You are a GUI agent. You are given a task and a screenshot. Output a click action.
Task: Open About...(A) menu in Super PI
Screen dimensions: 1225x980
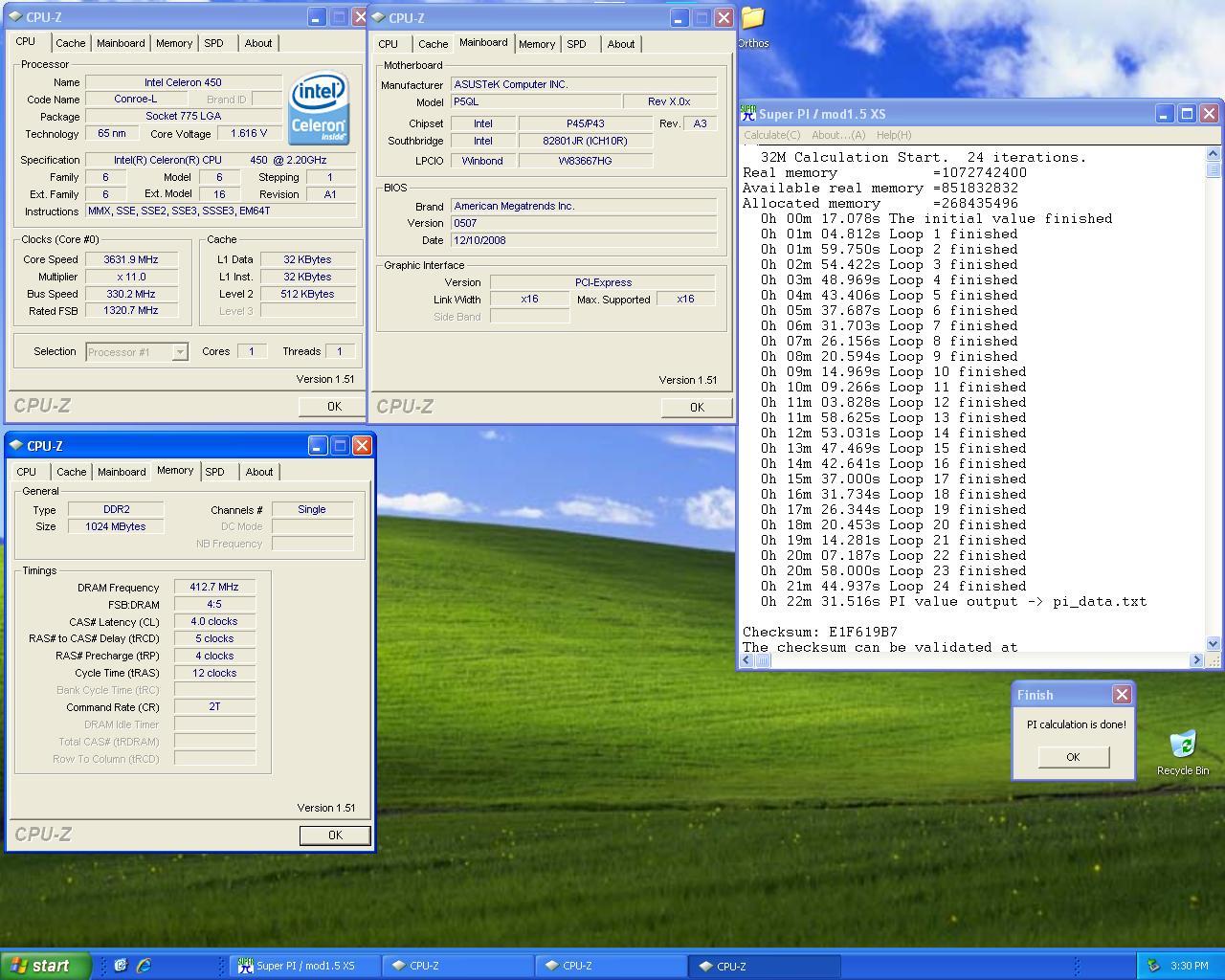click(x=838, y=135)
